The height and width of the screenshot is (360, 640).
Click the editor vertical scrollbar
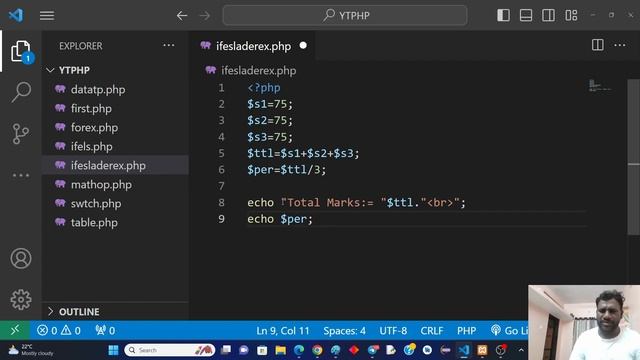tap(633, 157)
